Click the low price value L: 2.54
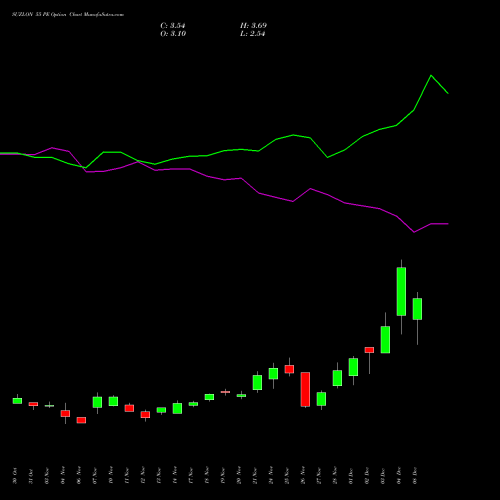 [253, 34]
